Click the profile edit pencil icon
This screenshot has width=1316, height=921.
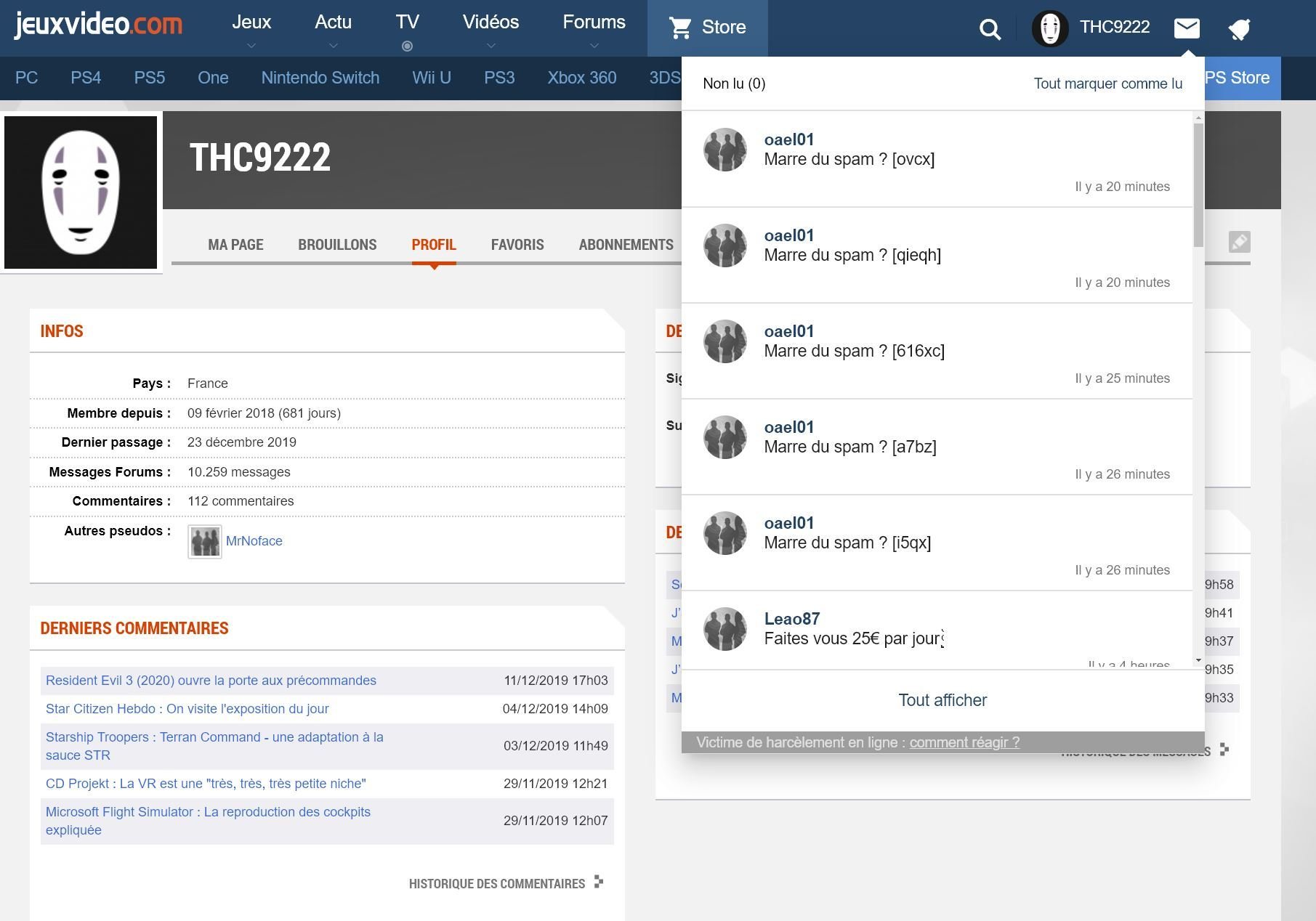click(1239, 242)
